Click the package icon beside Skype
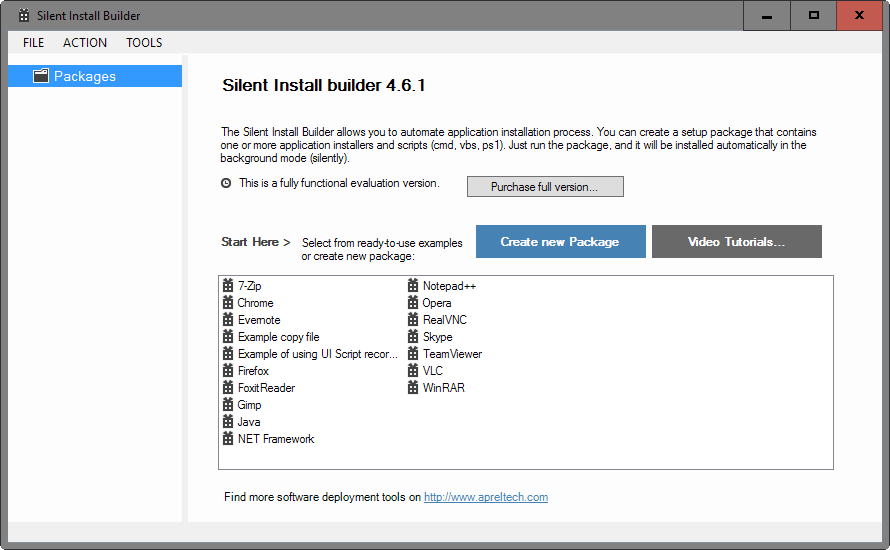Screen dimensions: 890x550 point(413,337)
